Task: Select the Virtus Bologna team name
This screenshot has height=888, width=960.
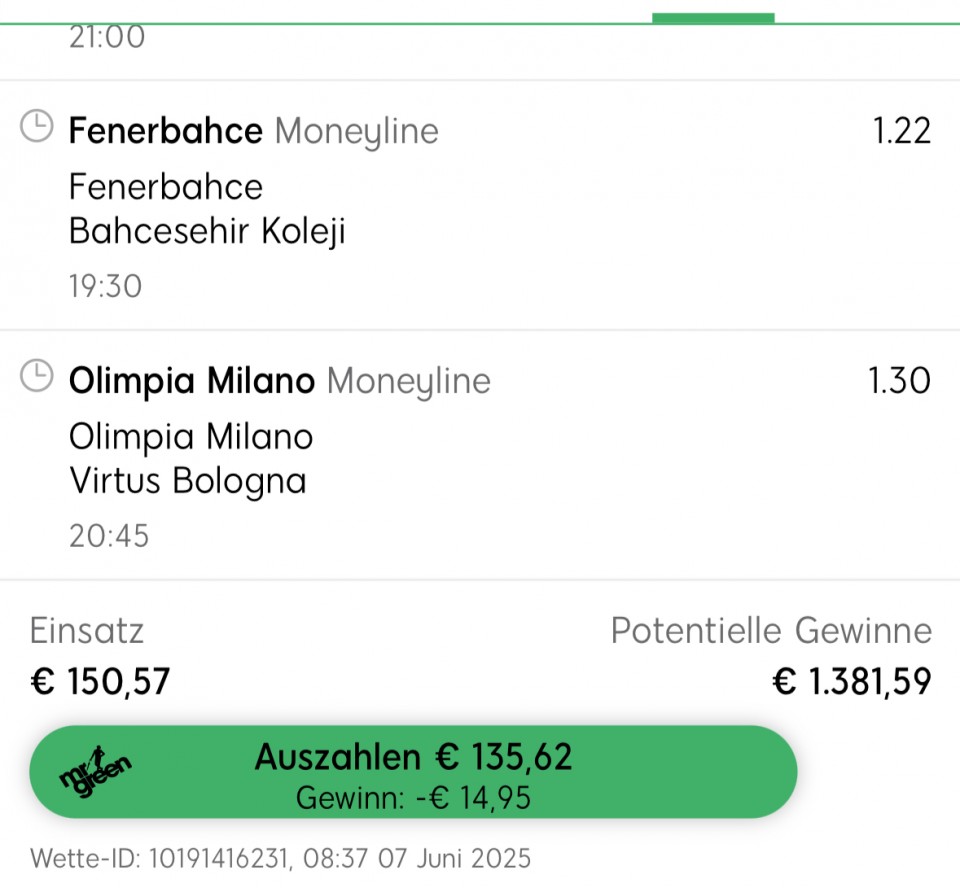Action: coord(187,481)
